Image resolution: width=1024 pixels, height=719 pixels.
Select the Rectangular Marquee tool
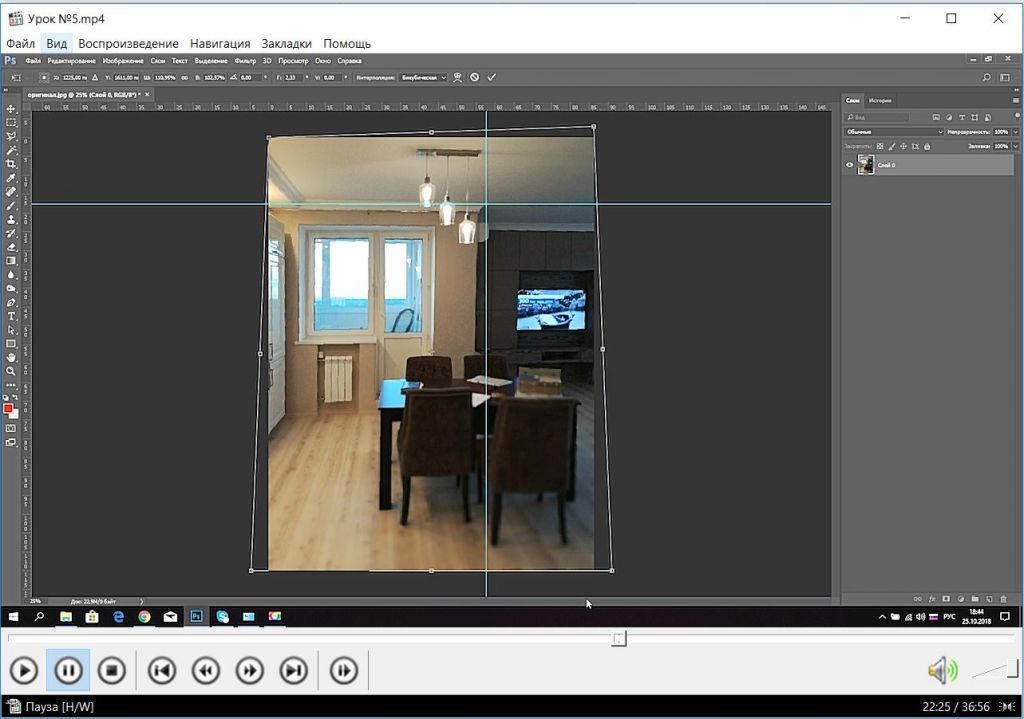[10, 122]
